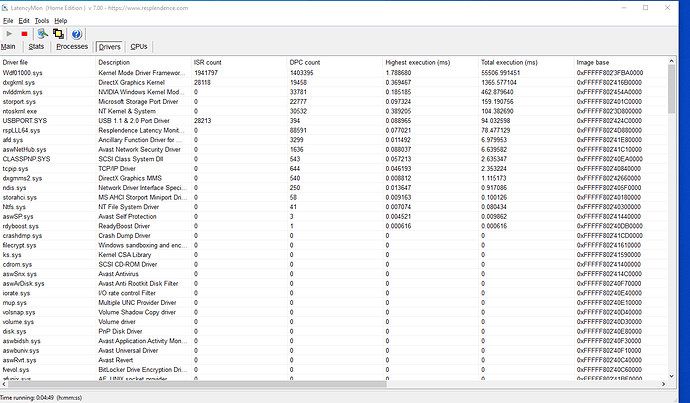Click the magnifier analysis toolbar icon

point(42,33)
